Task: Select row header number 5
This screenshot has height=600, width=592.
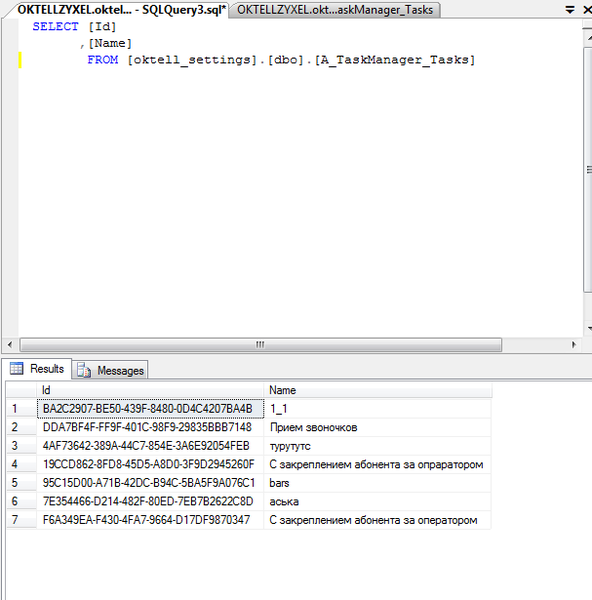Action: click(x=21, y=483)
